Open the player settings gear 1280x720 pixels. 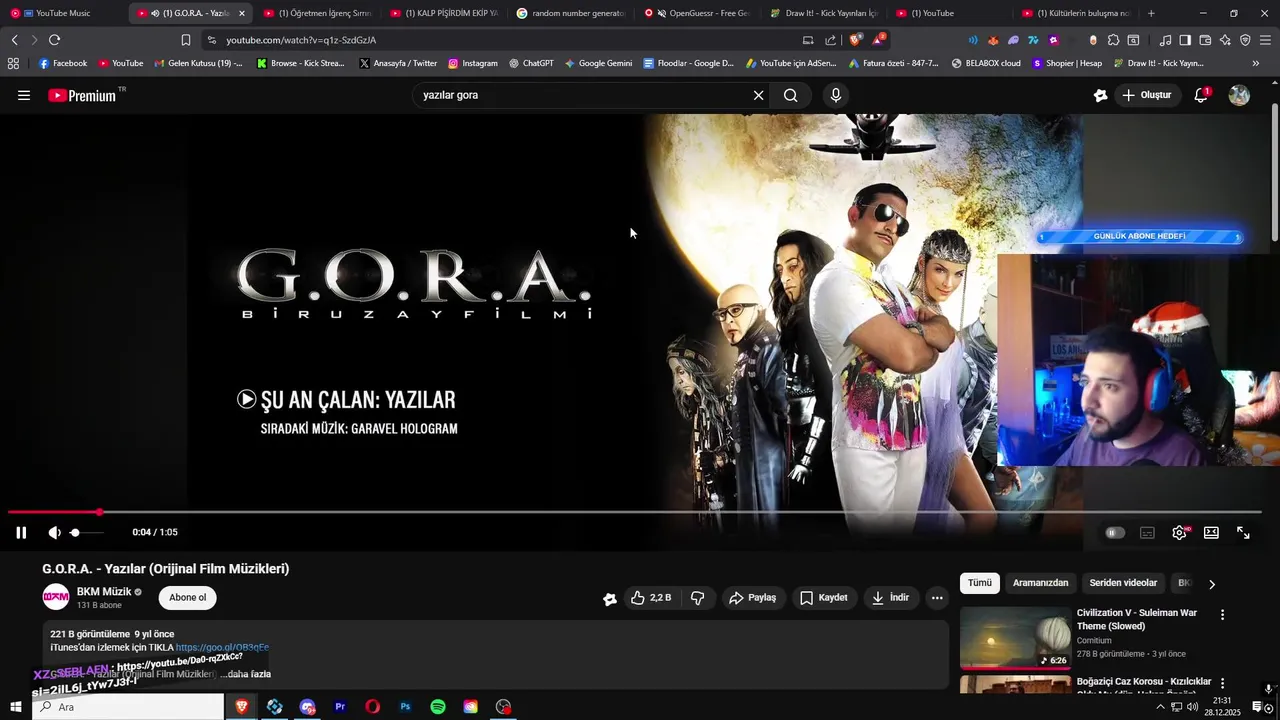click(1179, 533)
